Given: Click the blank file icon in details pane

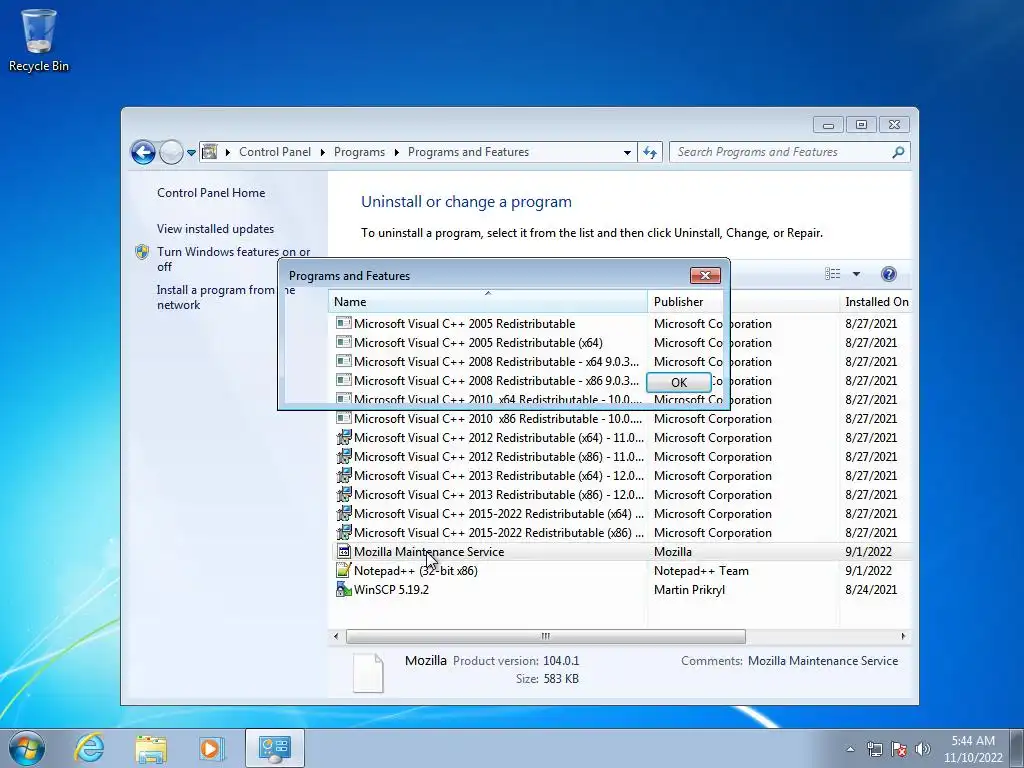Looking at the screenshot, I should [x=368, y=672].
